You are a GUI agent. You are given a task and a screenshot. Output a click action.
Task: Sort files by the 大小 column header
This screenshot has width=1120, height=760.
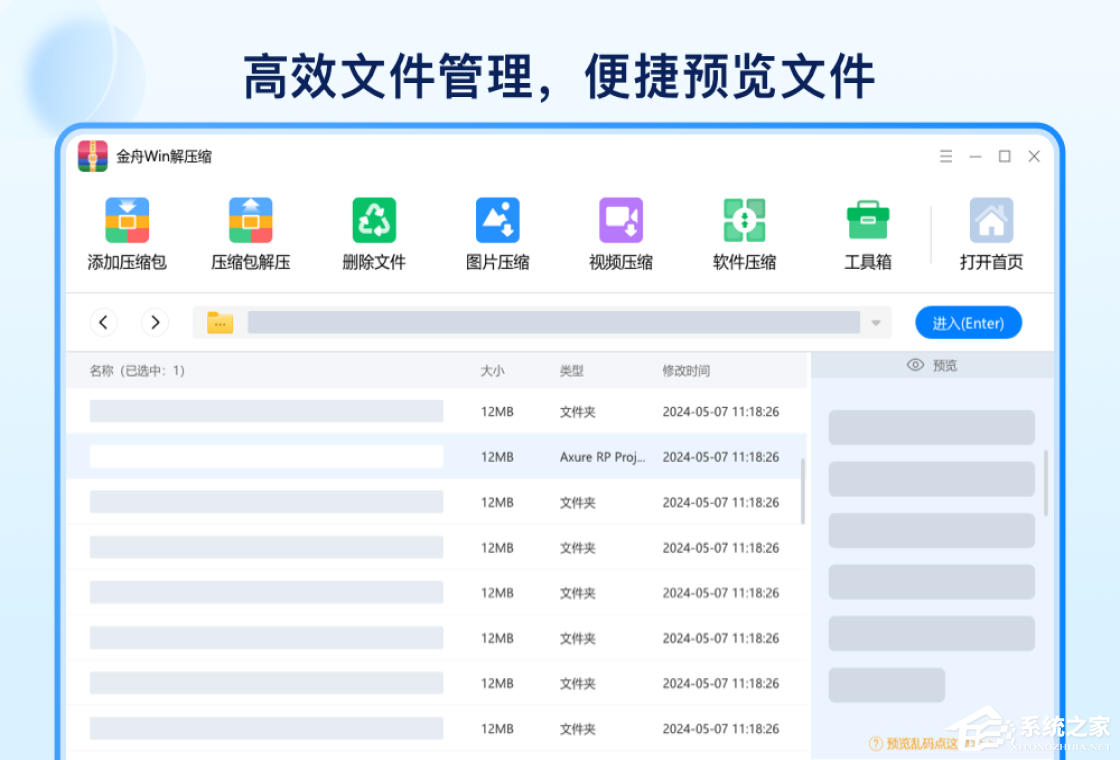point(492,370)
